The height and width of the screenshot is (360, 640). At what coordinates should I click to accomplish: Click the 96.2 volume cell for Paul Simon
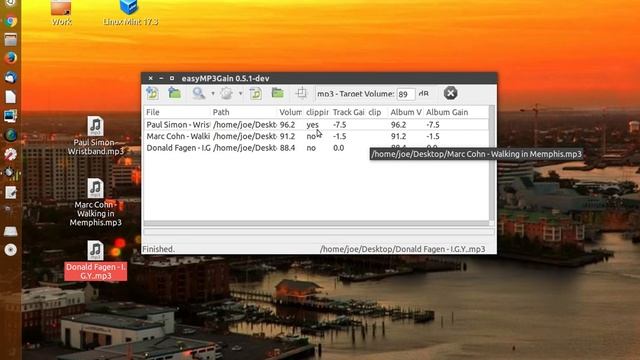[287, 125]
